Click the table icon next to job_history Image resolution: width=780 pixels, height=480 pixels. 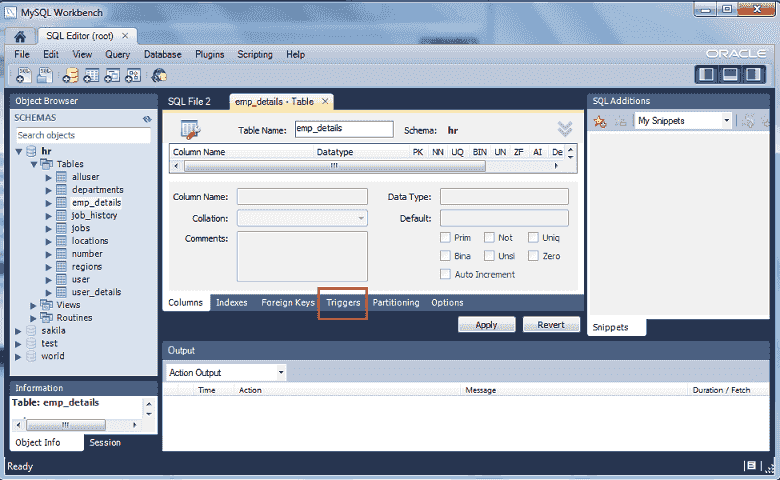[61, 215]
